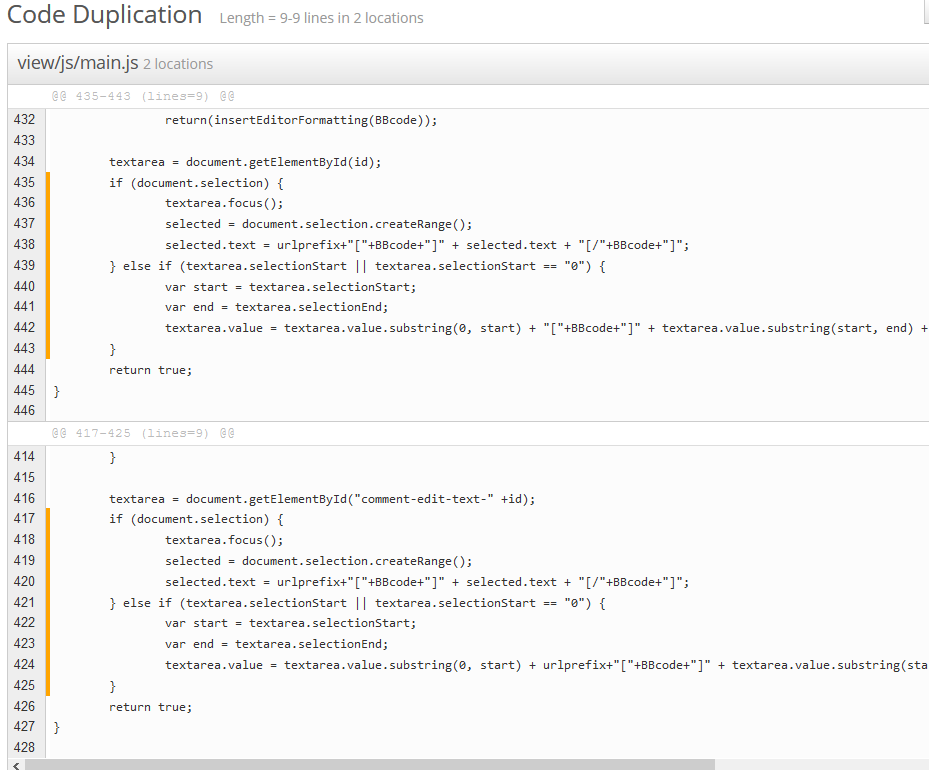Click the Code Duplication heading
929x770 pixels.
105,16
